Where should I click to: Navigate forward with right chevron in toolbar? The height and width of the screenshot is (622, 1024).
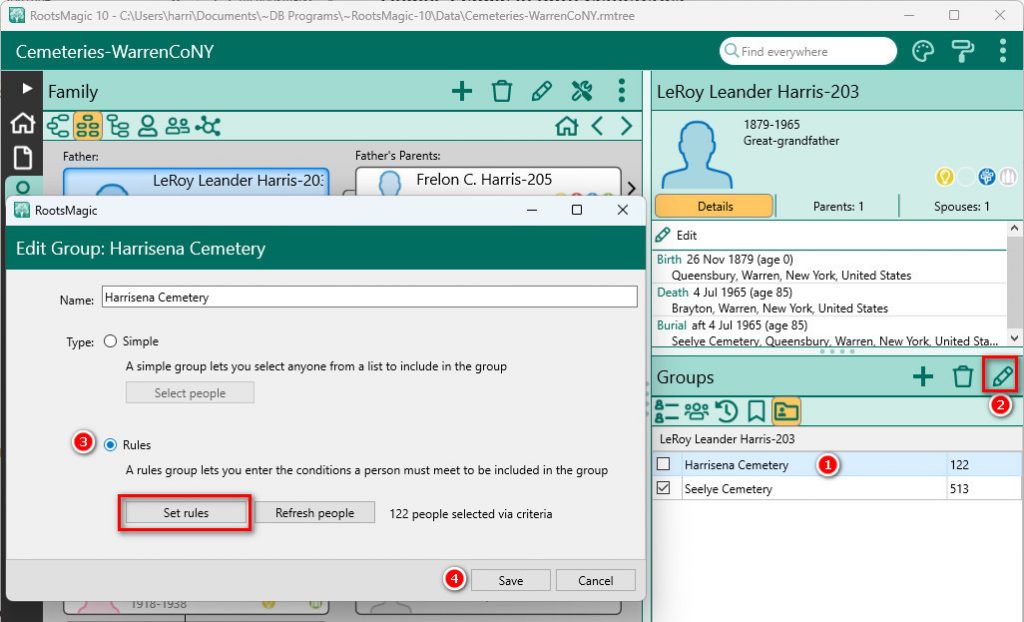coord(626,125)
